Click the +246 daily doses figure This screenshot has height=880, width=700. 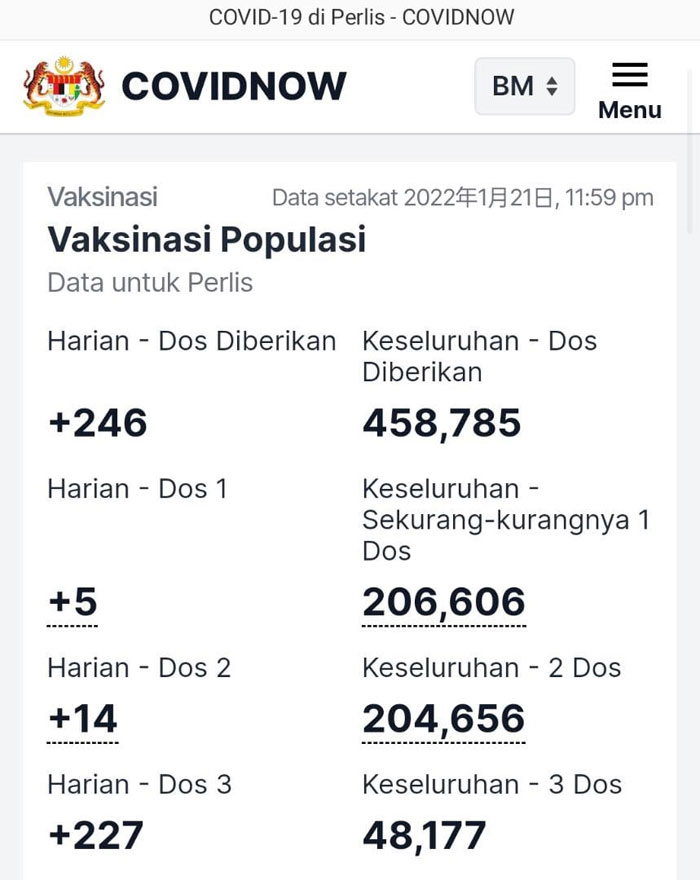(98, 423)
